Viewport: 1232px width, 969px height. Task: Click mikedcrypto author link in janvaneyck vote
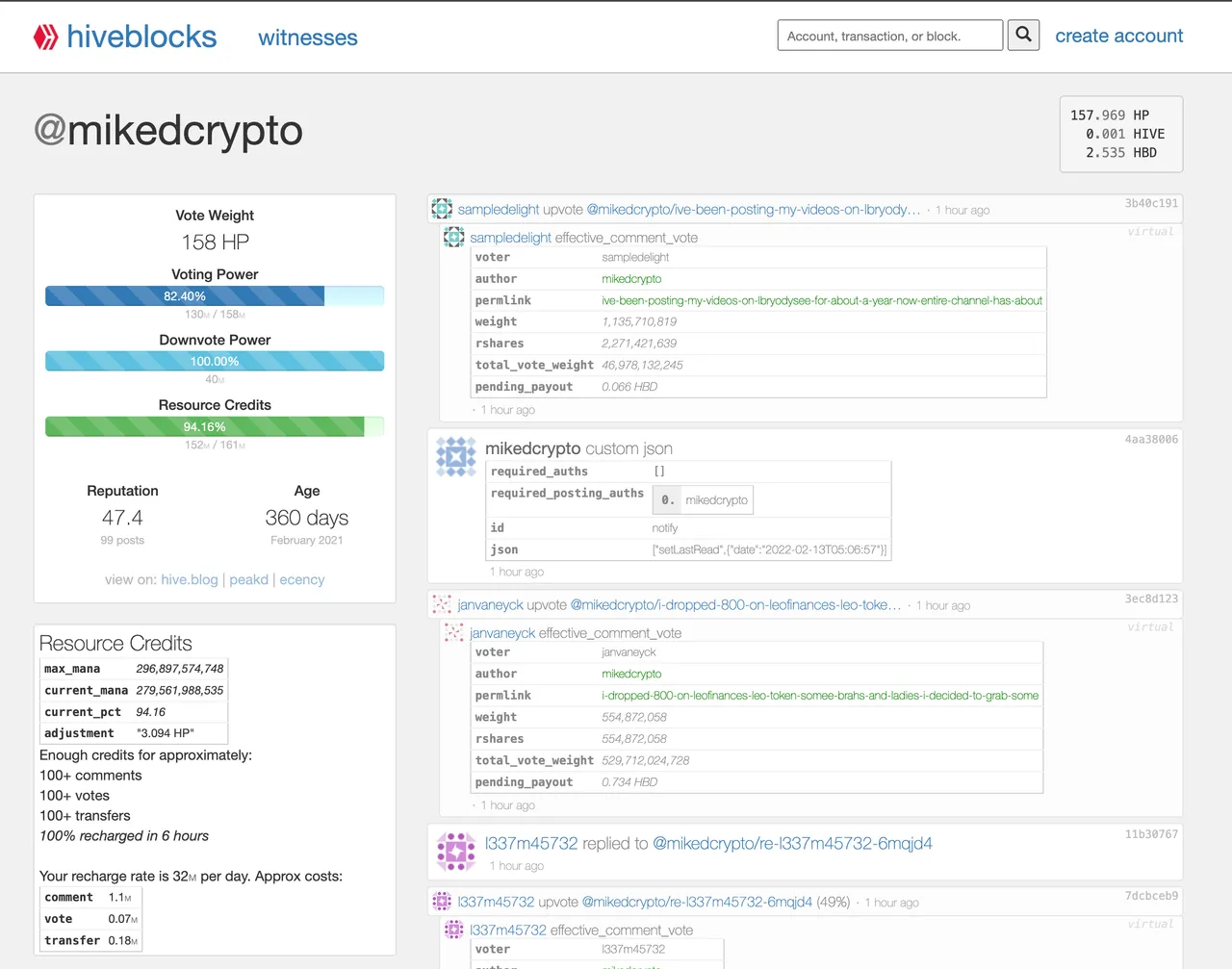click(x=631, y=674)
